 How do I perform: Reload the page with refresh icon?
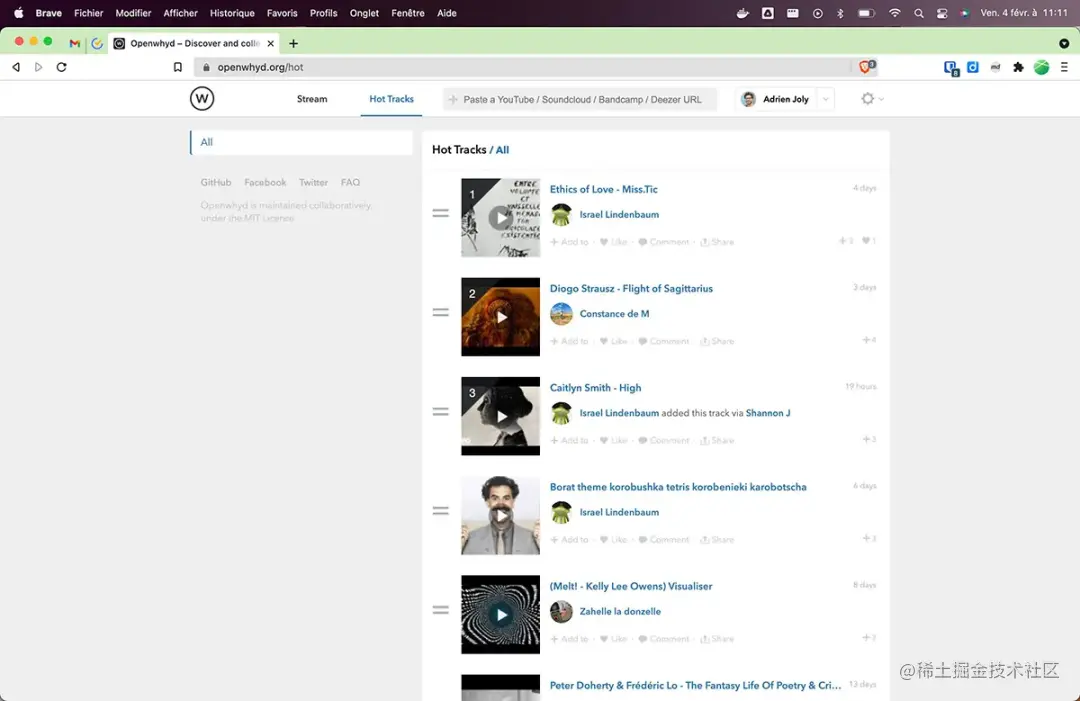(61, 67)
